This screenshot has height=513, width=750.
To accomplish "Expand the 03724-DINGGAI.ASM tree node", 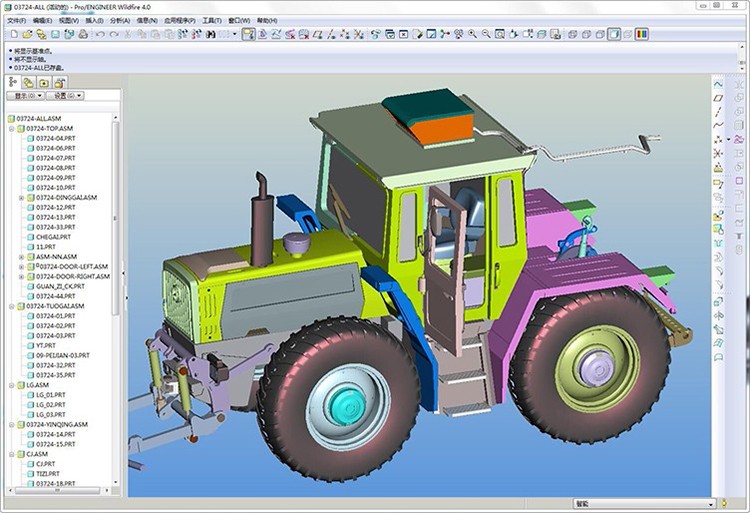I will tap(21, 198).
